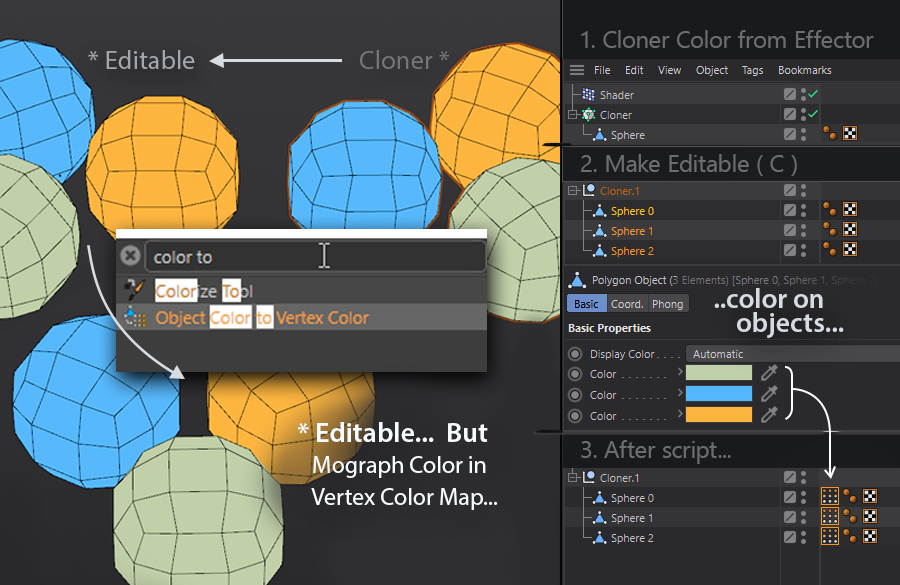Image resolution: width=900 pixels, height=585 pixels.
Task: Select the vertex color tag on Sphere 1
Action: click(830, 516)
